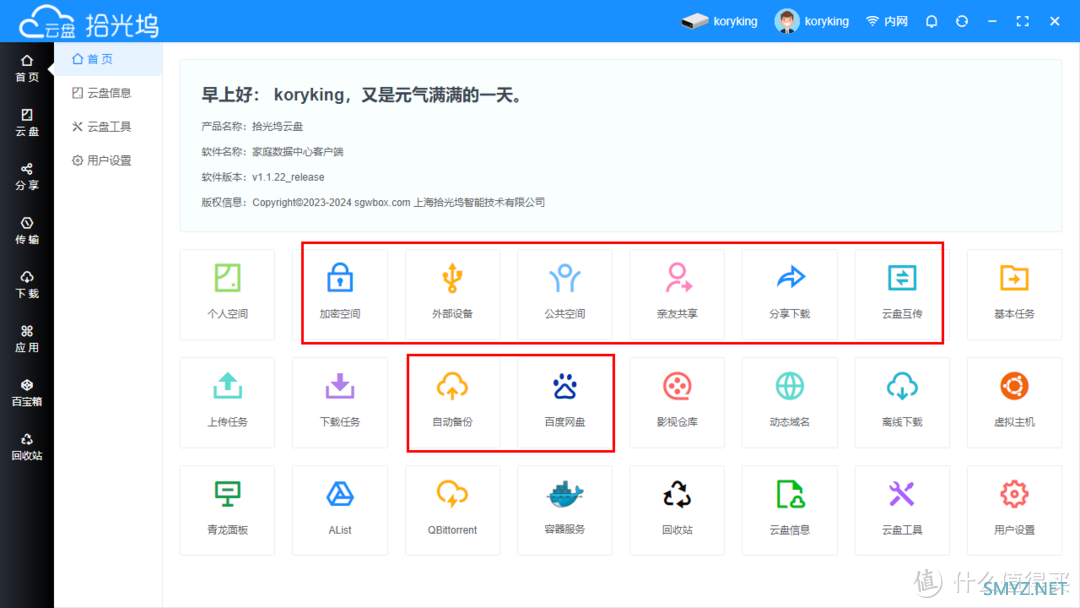This screenshot has width=1080, height=608.
Task: Switch to 百宝箱 in the black sidebar
Action: pos(27,393)
